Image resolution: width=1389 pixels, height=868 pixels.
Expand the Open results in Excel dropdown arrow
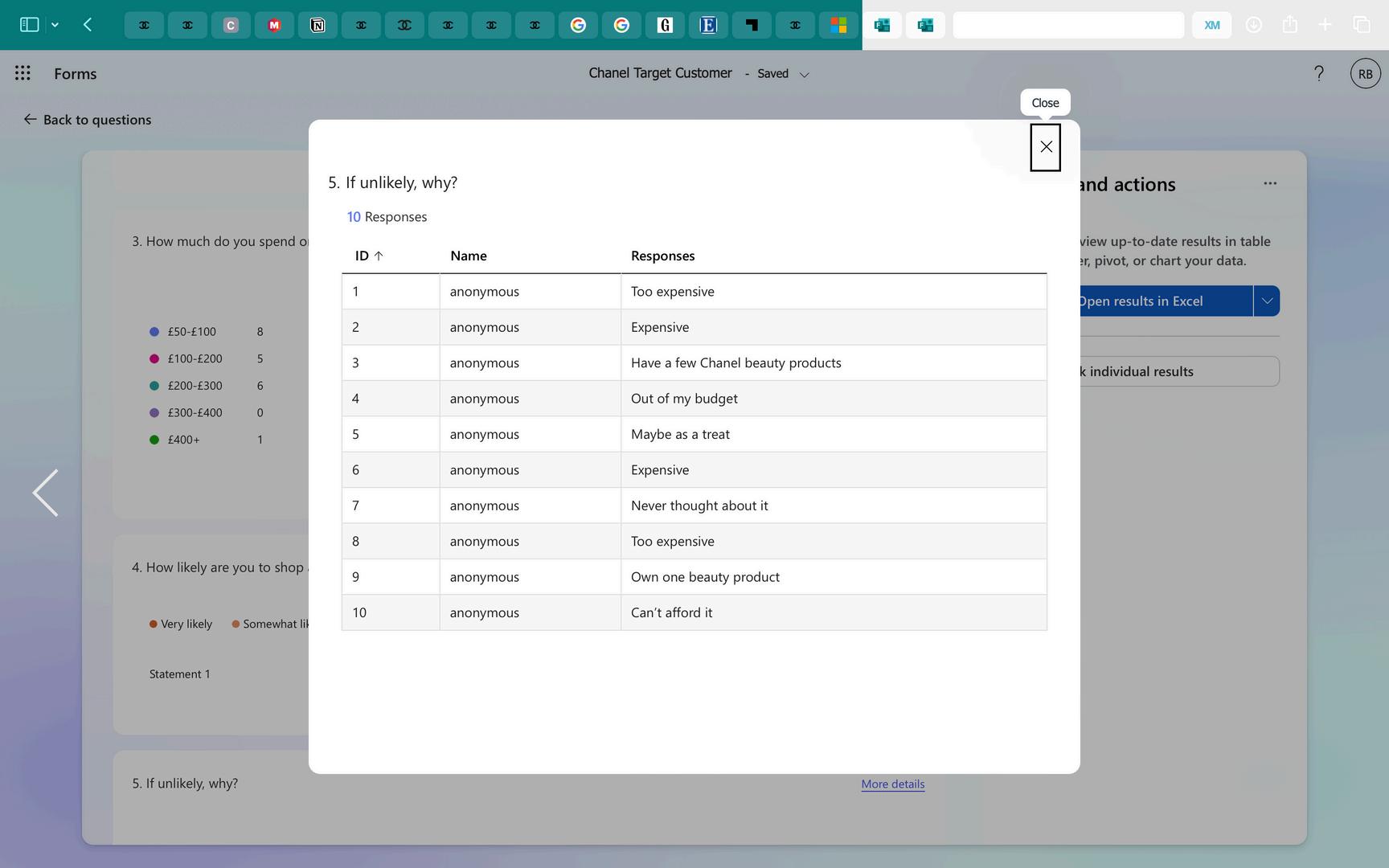pos(1267,301)
